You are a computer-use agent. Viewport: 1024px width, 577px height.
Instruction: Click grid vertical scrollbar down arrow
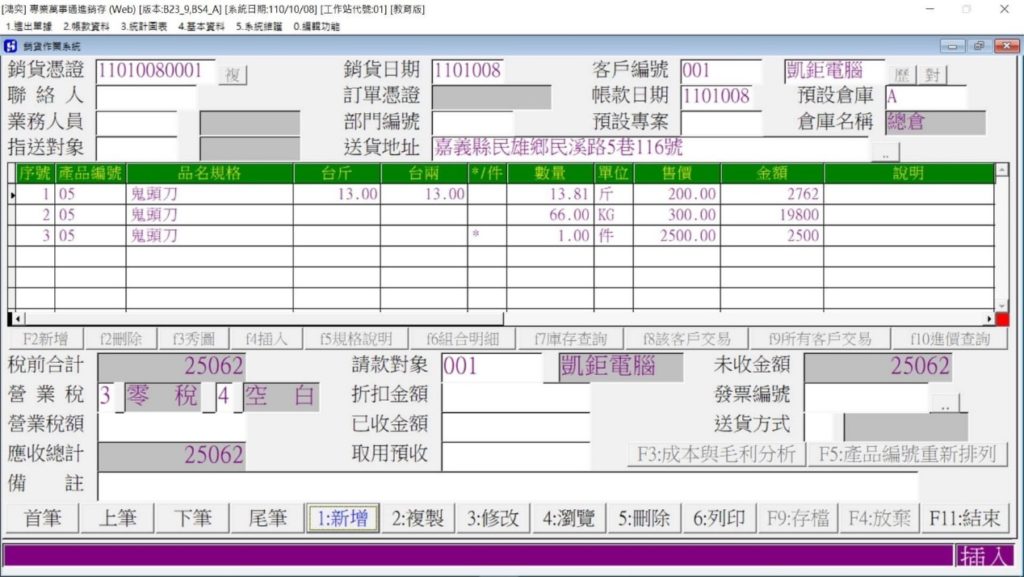[x=1001, y=305]
